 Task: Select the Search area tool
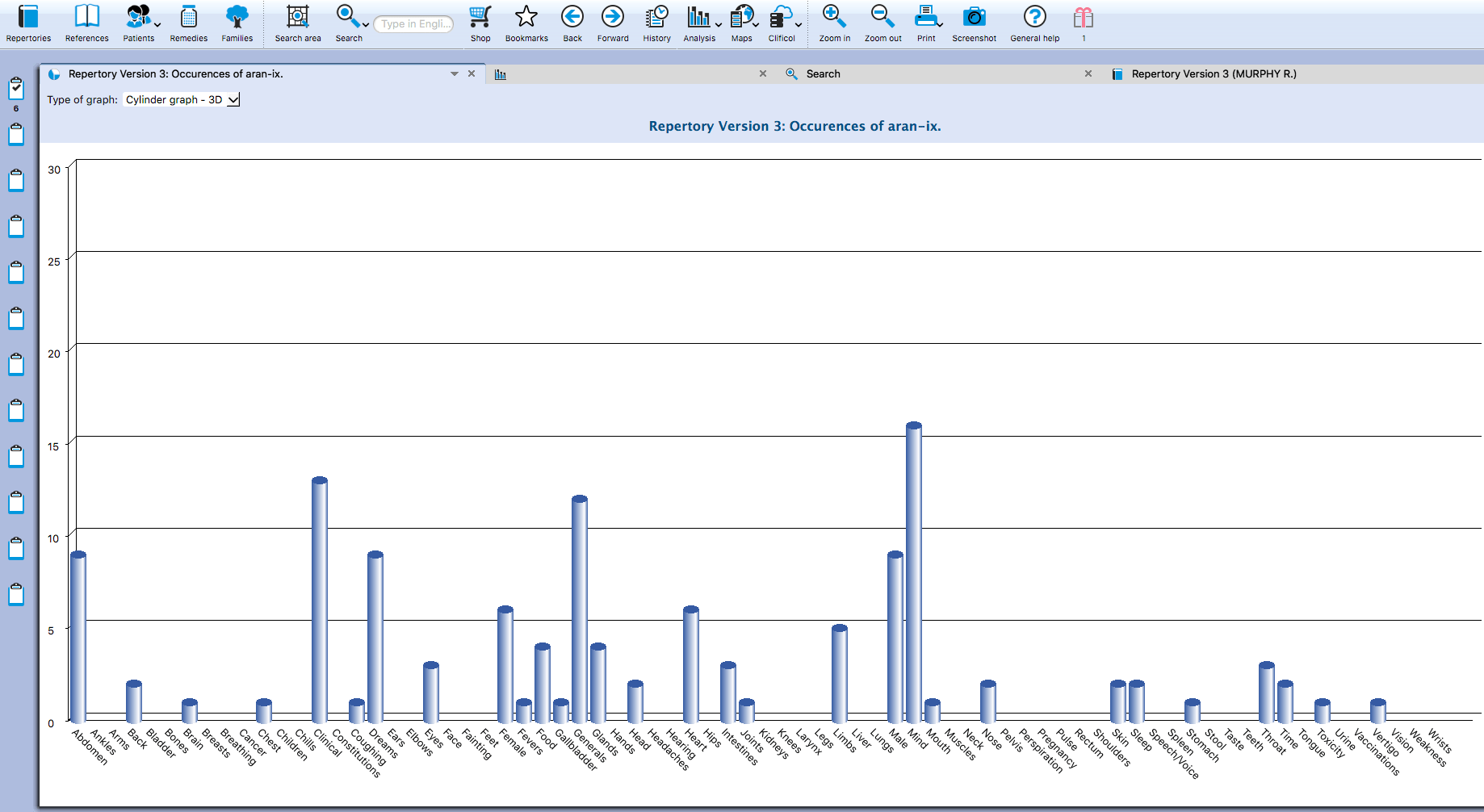point(298,23)
